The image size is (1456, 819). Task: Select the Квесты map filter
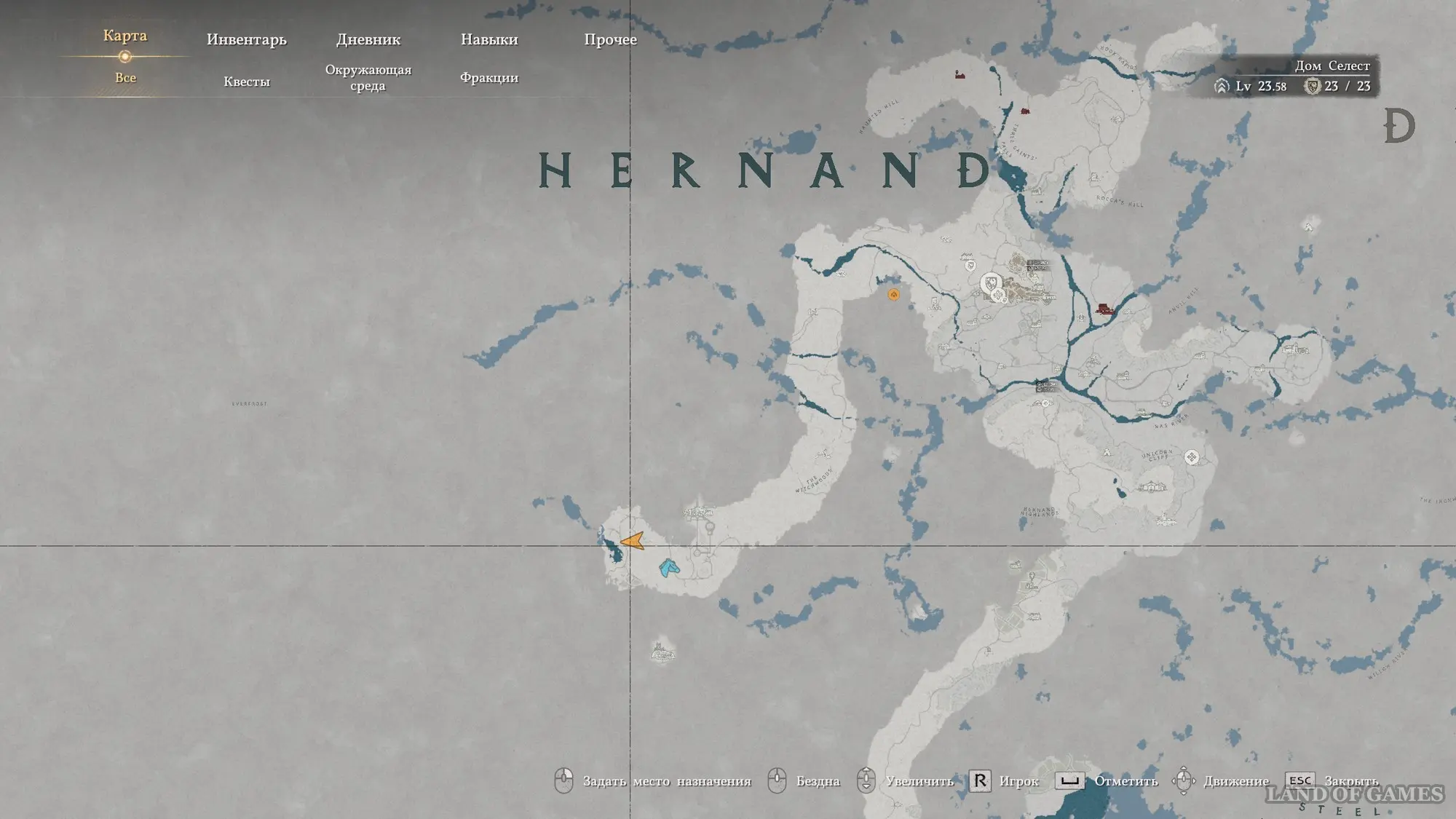coord(246,82)
